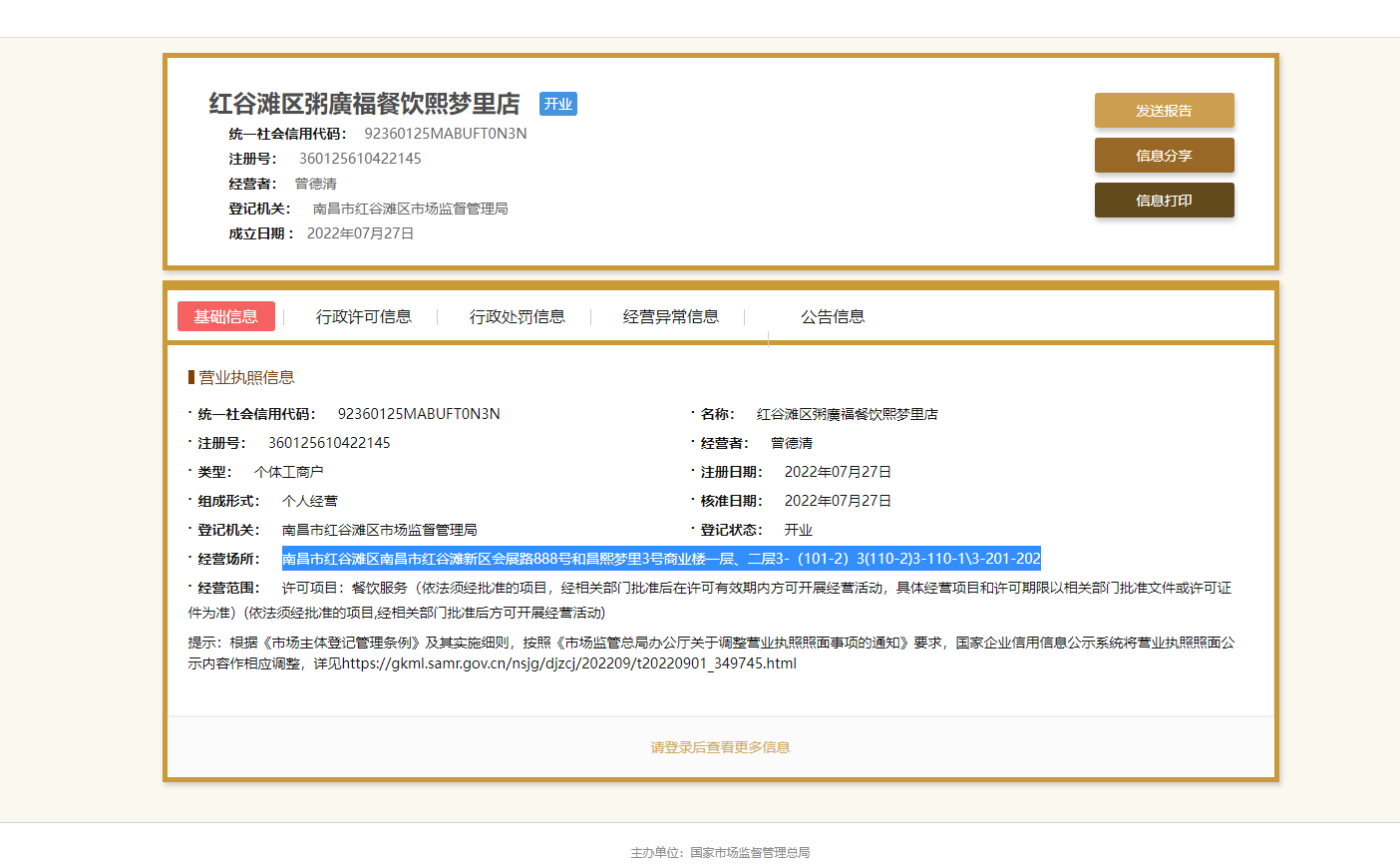The height and width of the screenshot is (864, 1400).
Task: Click the license-info 注册号 value
Action: (x=329, y=443)
